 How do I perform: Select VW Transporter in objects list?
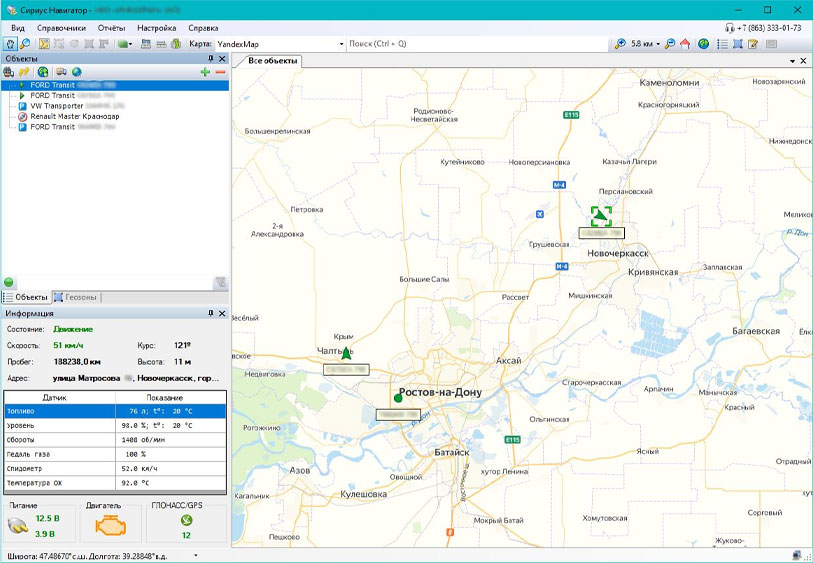(x=57, y=105)
